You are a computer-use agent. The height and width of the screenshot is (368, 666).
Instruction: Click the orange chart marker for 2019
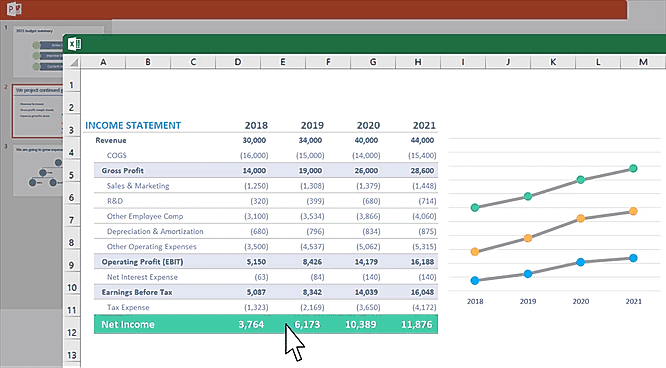click(528, 238)
